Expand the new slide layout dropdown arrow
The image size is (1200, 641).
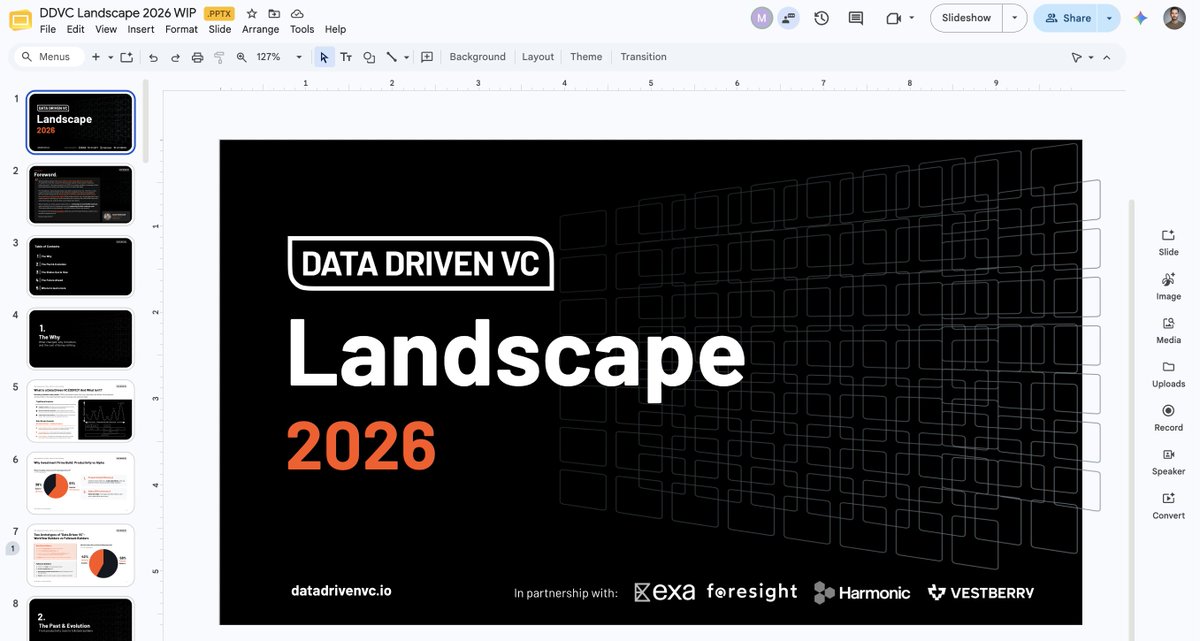109,57
